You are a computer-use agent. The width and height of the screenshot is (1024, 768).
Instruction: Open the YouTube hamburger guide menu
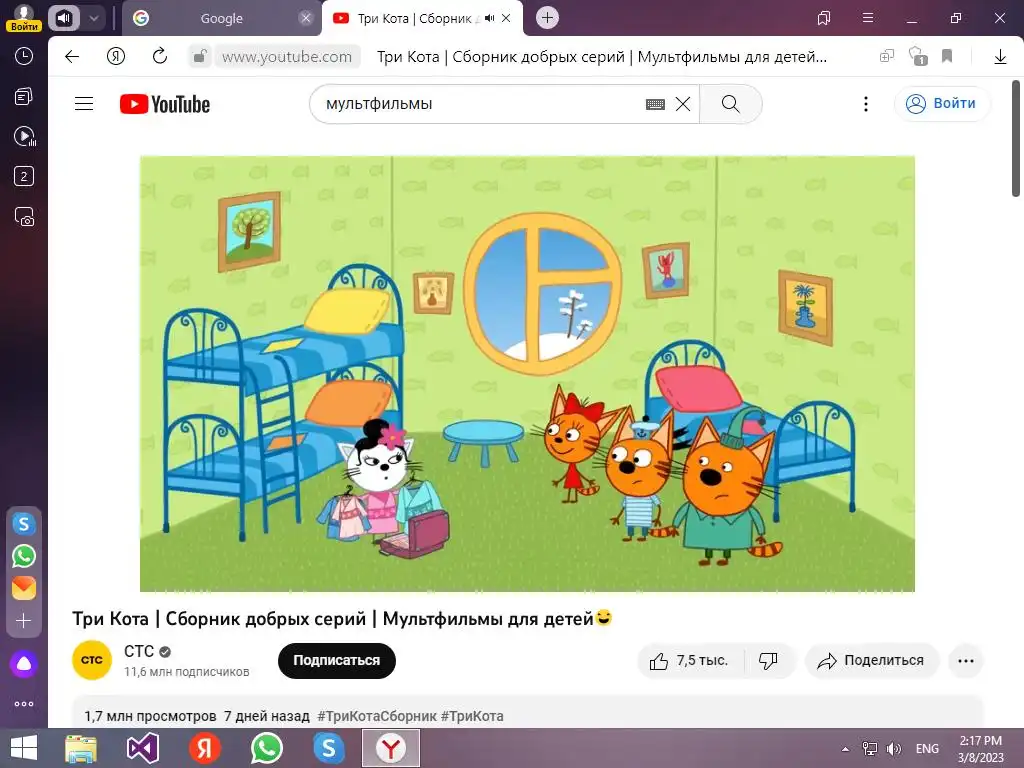84,104
